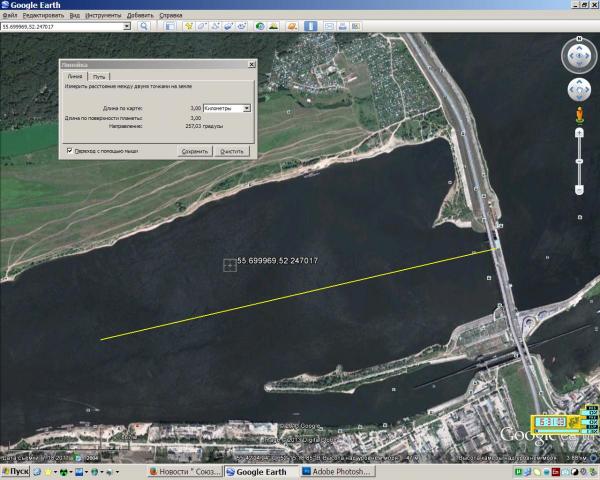Click the coordinates search input field

62,26
